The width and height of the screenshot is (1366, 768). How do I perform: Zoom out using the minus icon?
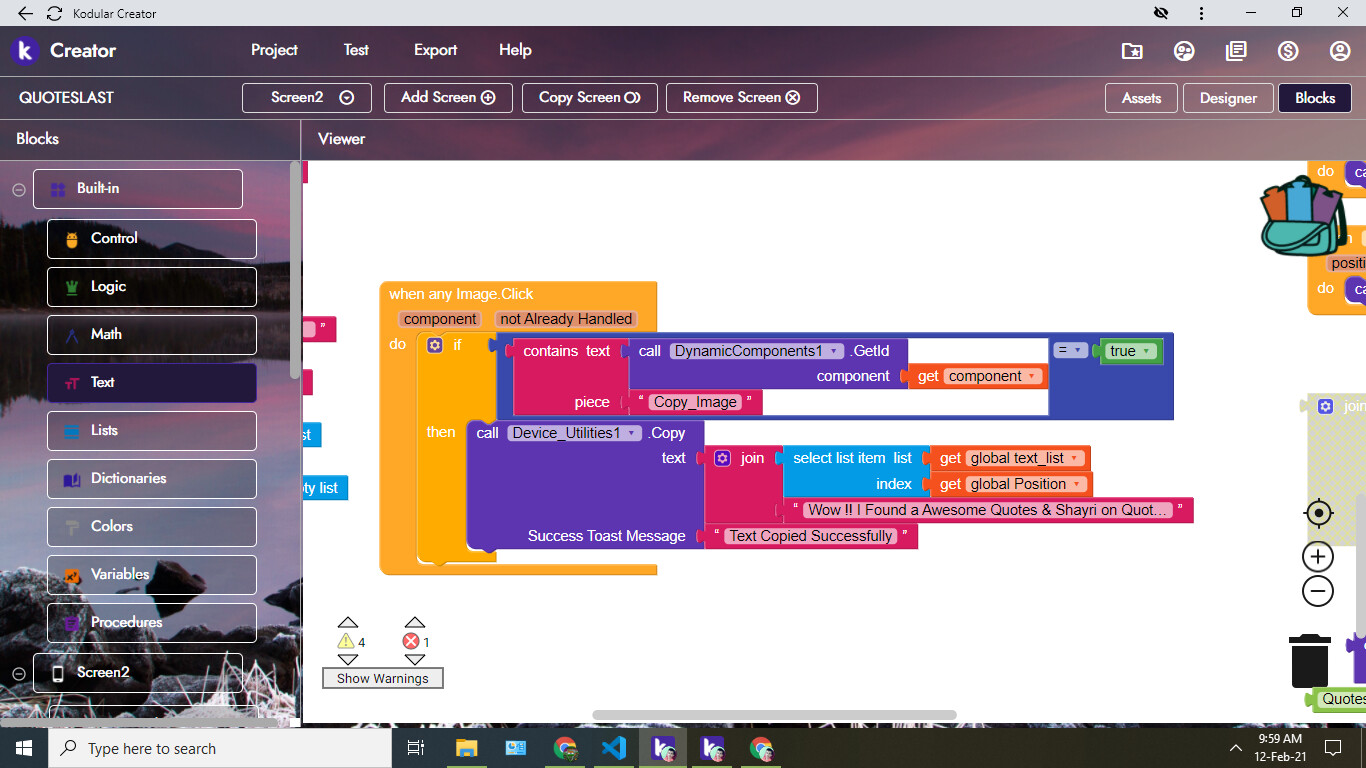coord(1318,592)
